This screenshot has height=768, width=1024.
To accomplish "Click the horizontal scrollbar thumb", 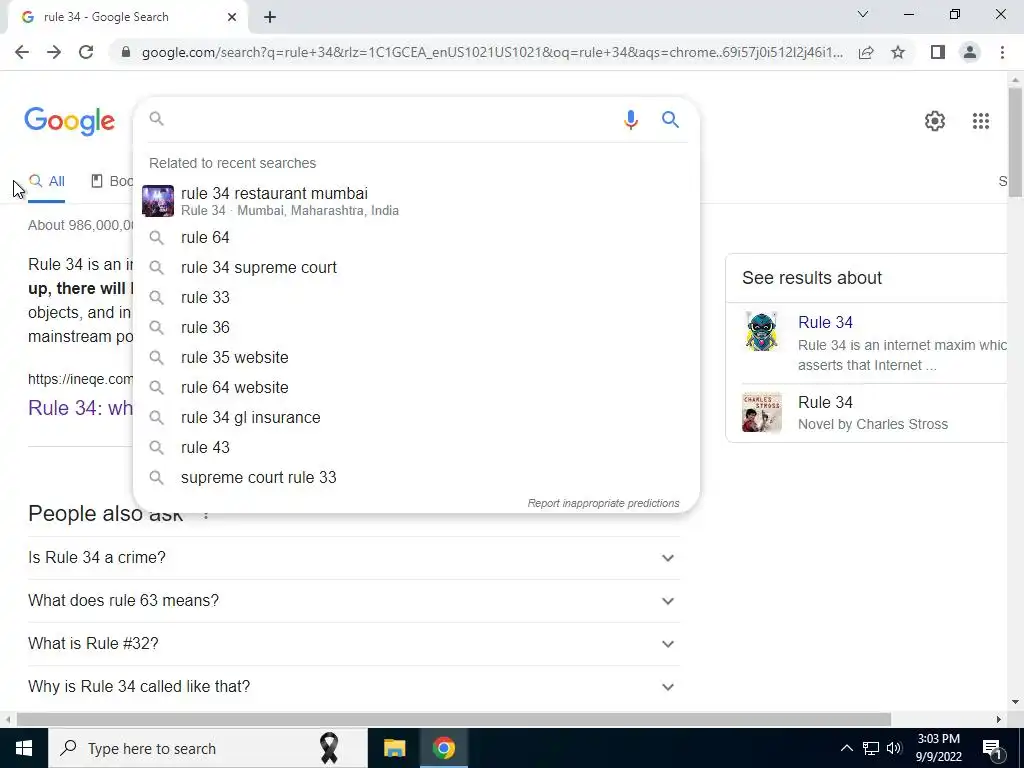I will pos(454,719).
